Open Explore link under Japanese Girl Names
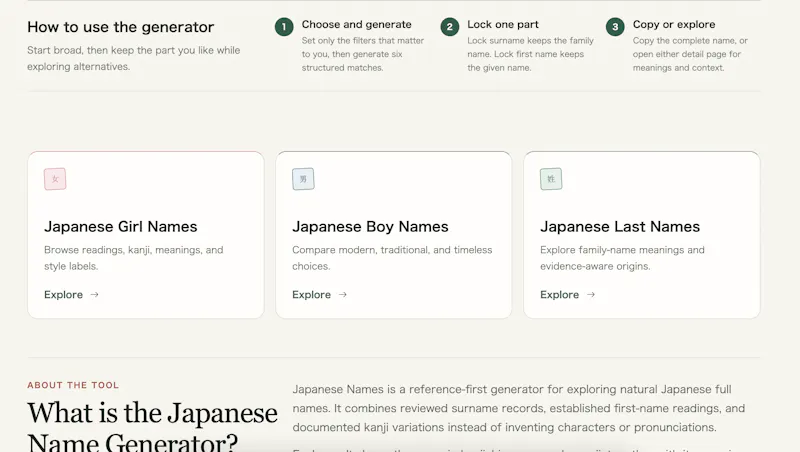Screen dimensions: 800x452 coord(71,294)
